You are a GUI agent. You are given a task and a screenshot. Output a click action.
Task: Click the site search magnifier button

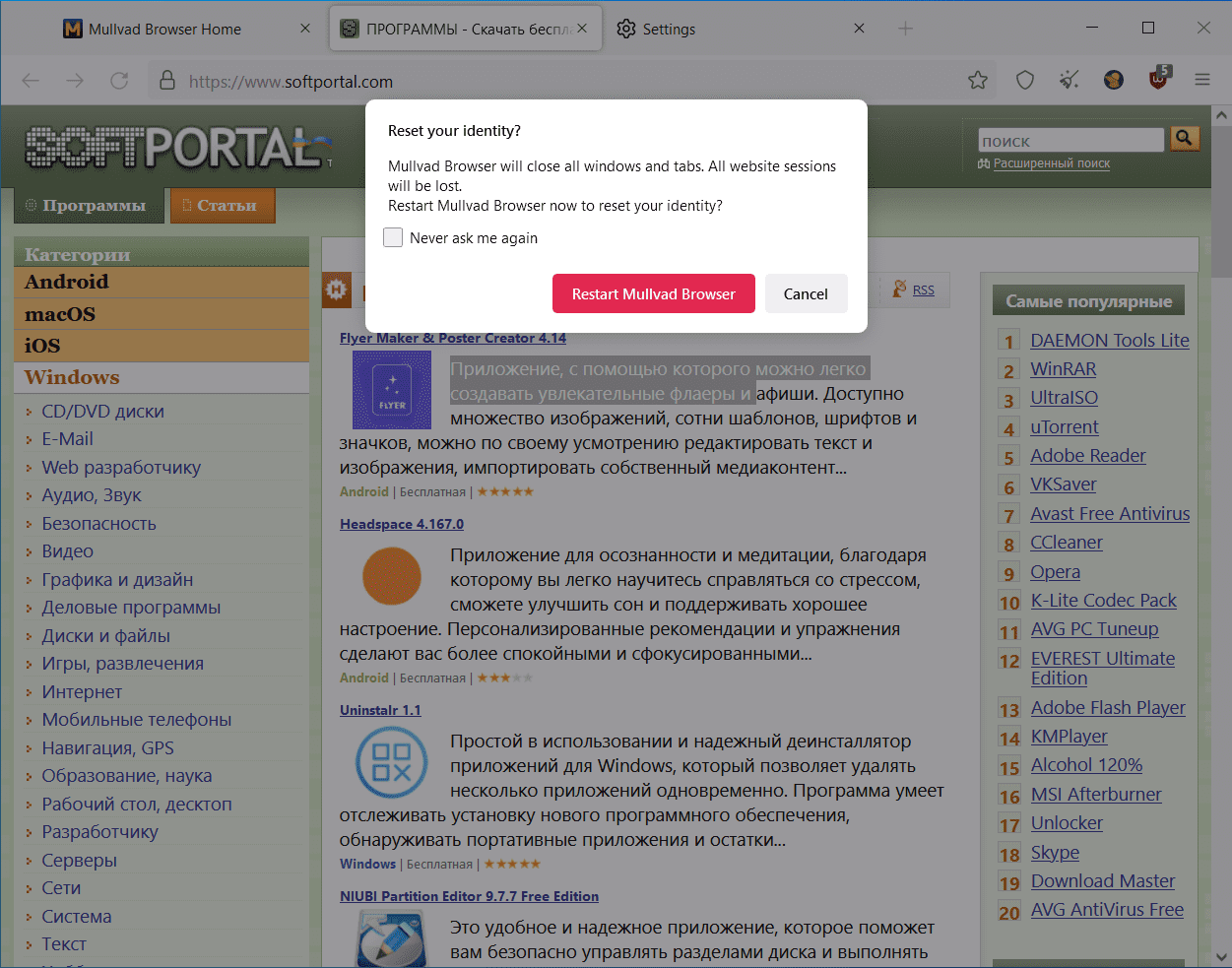coord(1185,139)
